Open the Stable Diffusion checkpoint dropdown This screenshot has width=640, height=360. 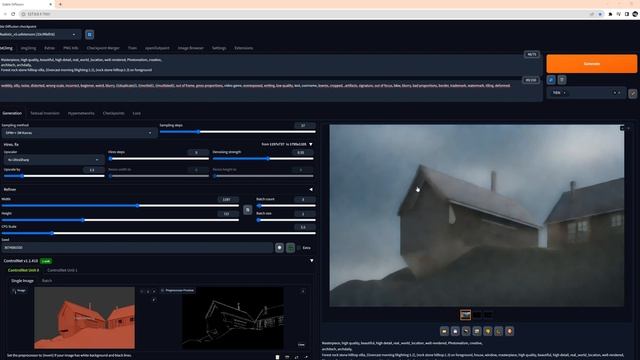pyautogui.click(x=39, y=35)
